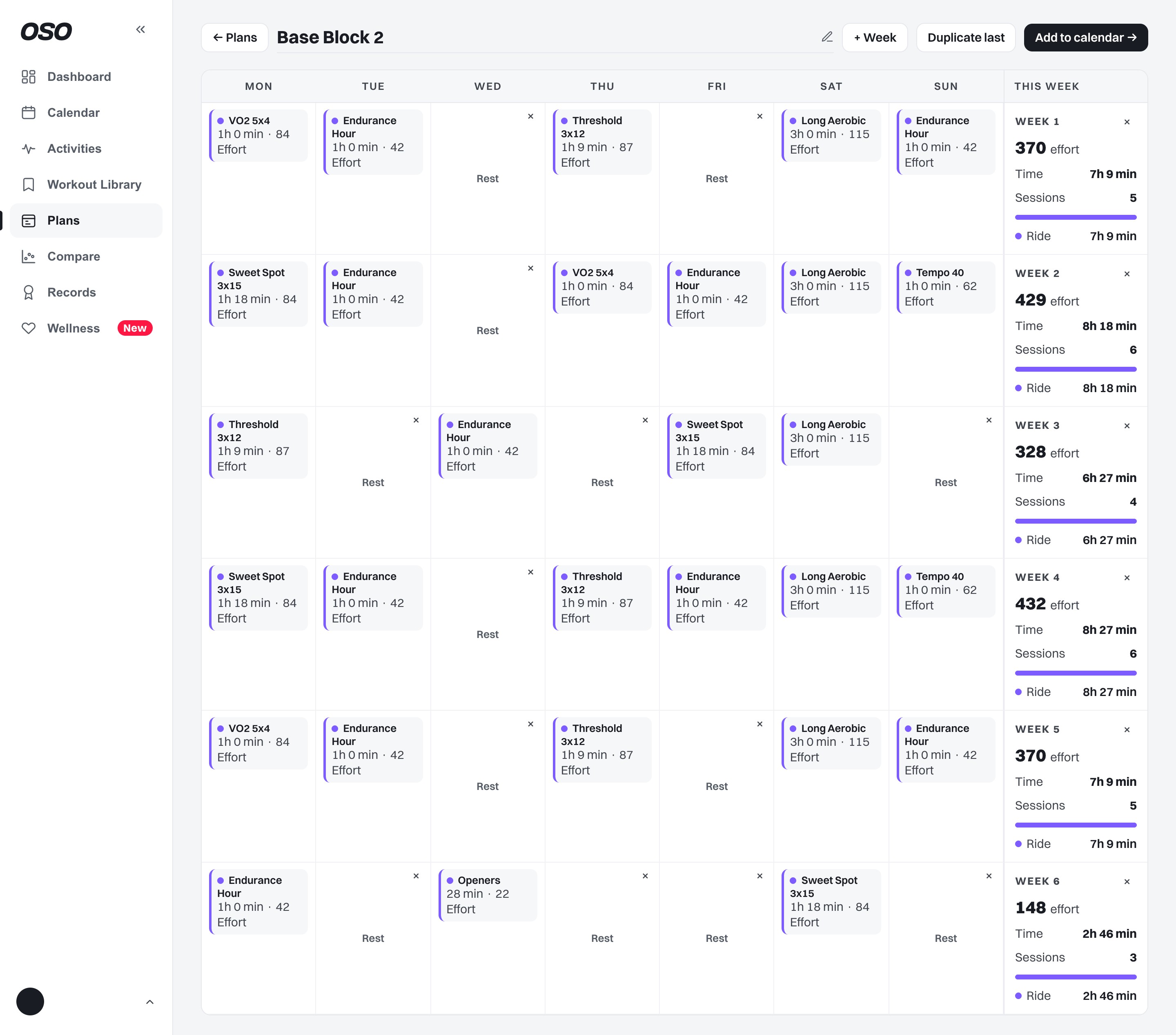
Task: Remove Week 2 with its X icon
Action: [1127, 274]
